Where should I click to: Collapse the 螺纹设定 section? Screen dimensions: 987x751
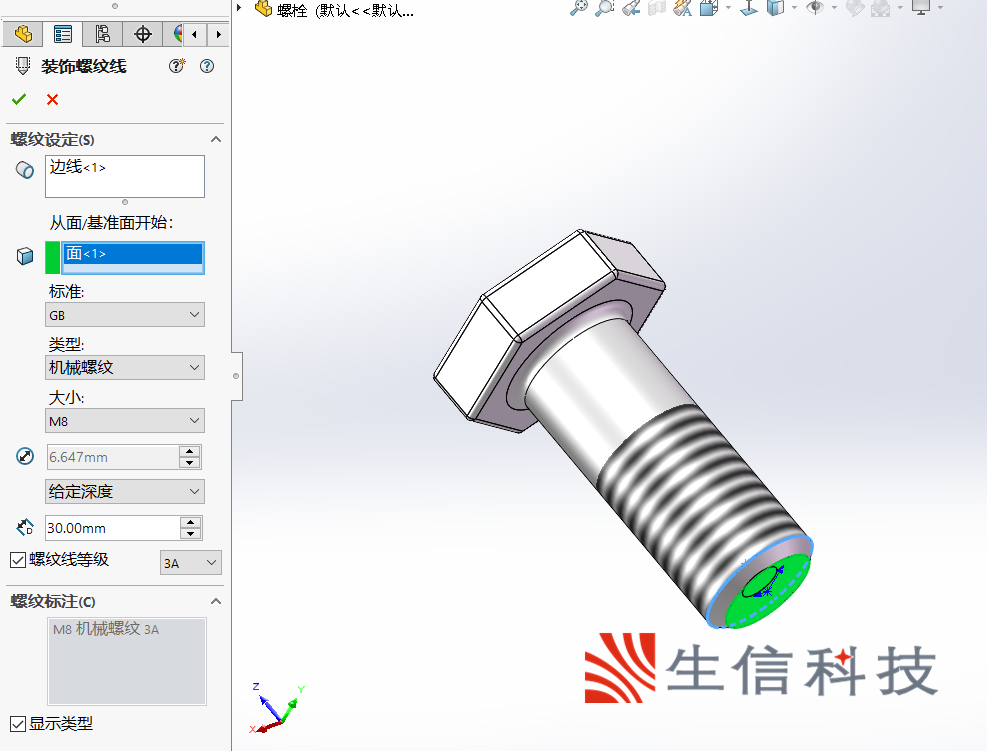coord(215,140)
